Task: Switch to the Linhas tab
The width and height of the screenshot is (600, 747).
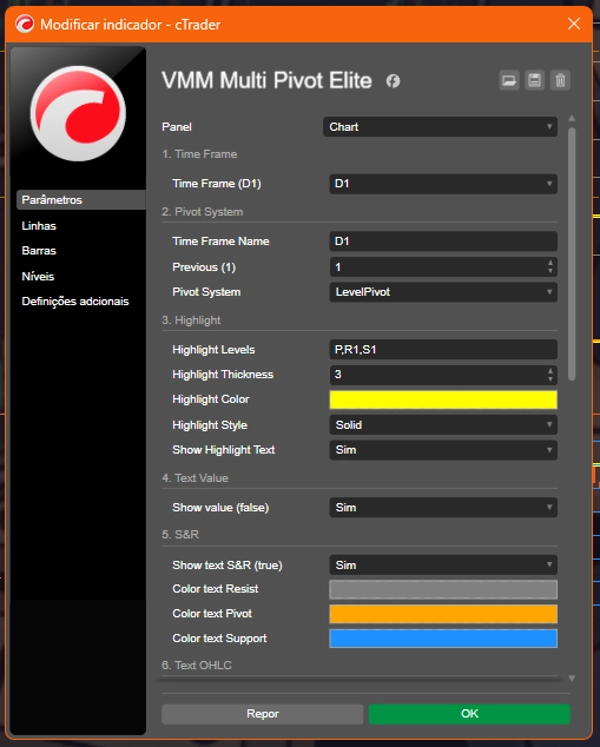Action: (x=39, y=226)
